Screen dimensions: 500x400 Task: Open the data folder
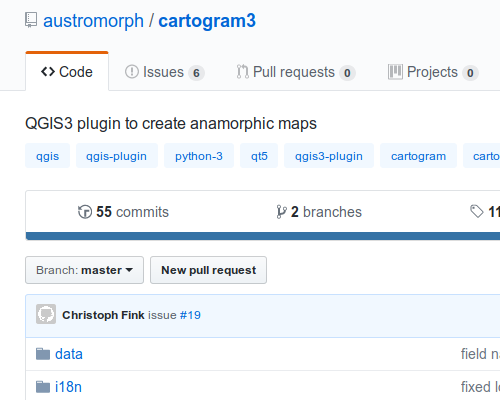tap(69, 354)
